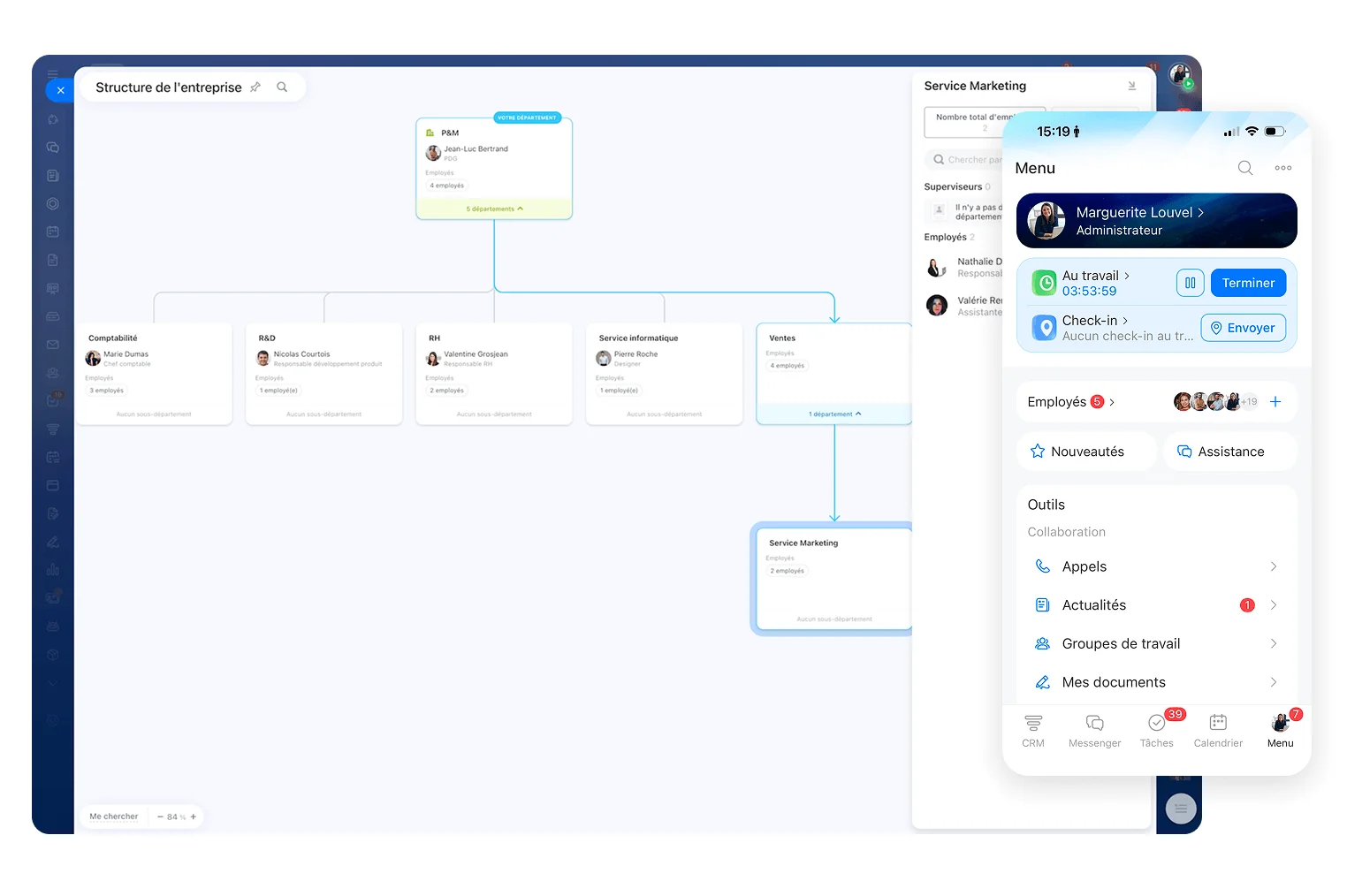Open Nouveautés in the mobile menu
The height and width of the screenshot is (896, 1347).
1087,452
